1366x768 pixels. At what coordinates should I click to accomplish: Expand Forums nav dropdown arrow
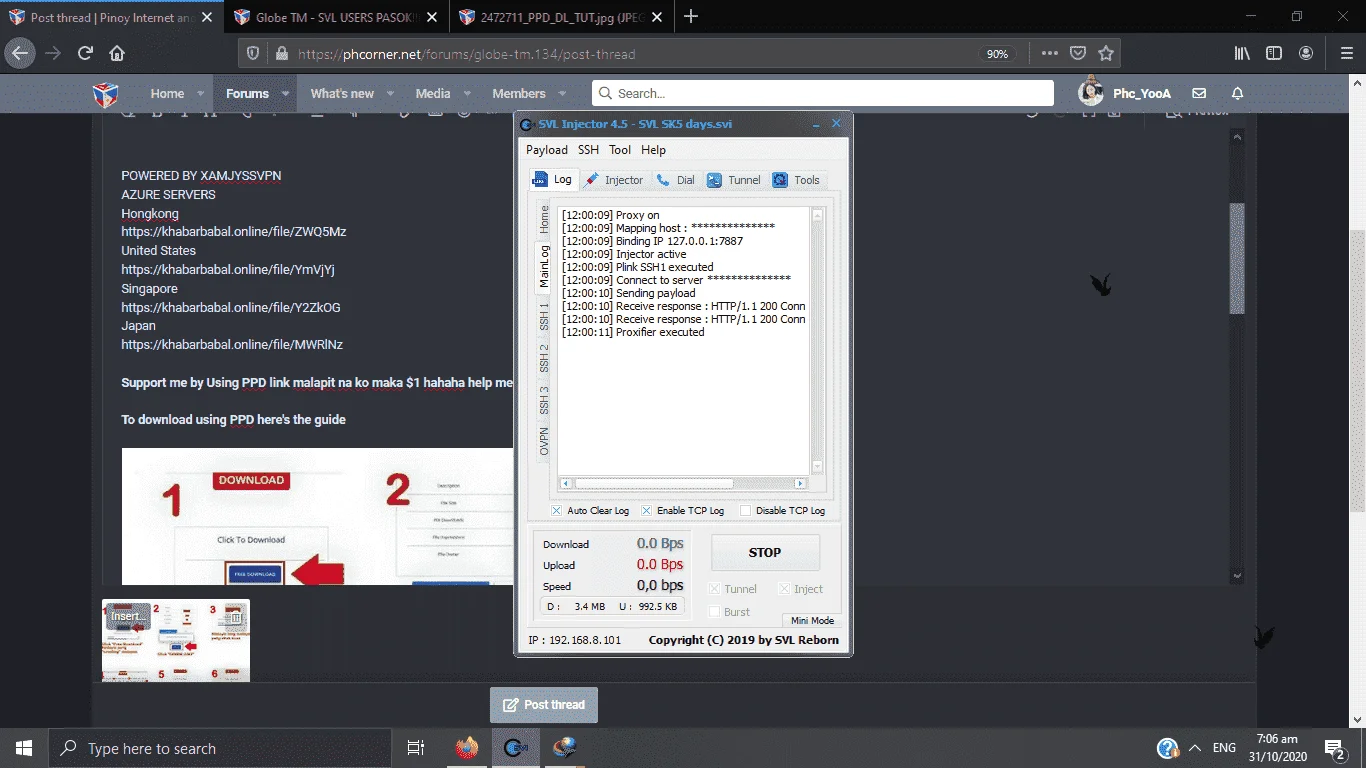285,93
